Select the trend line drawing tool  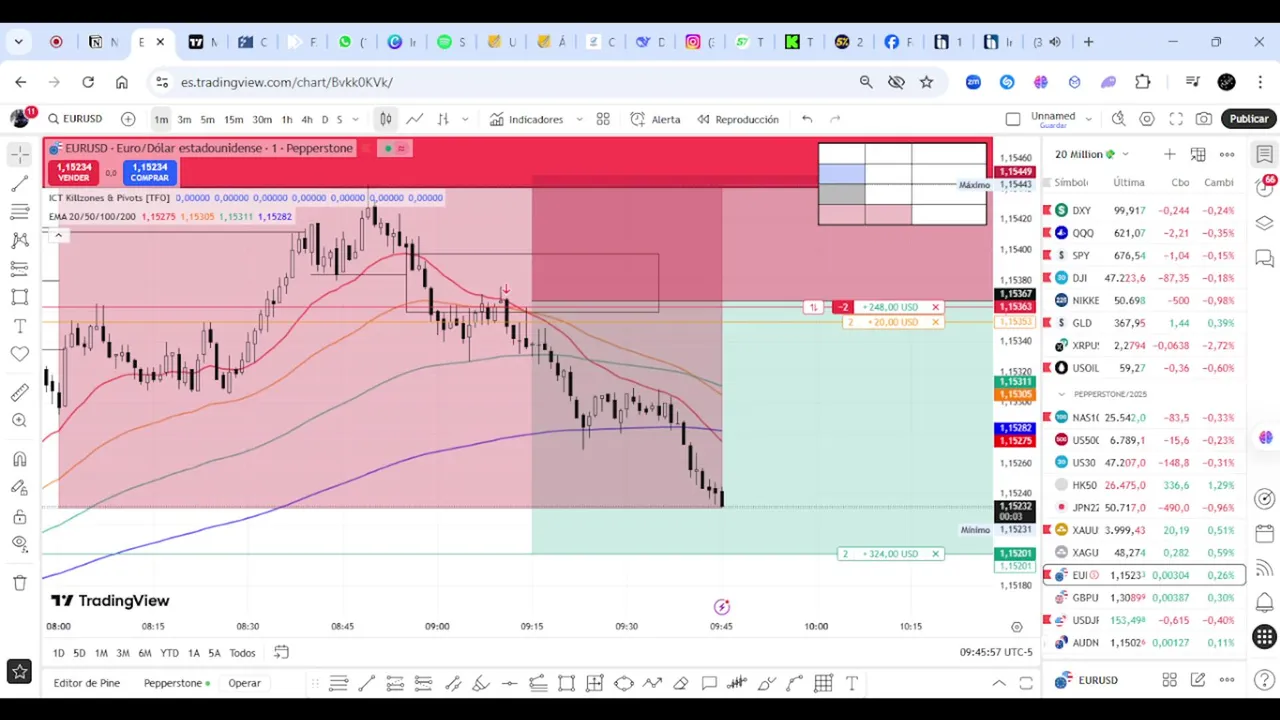pyautogui.click(x=19, y=183)
